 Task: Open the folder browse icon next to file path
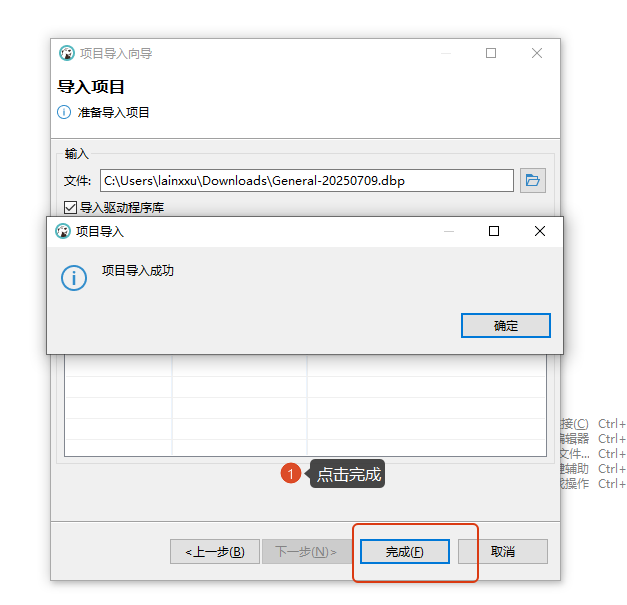[x=533, y=180]
